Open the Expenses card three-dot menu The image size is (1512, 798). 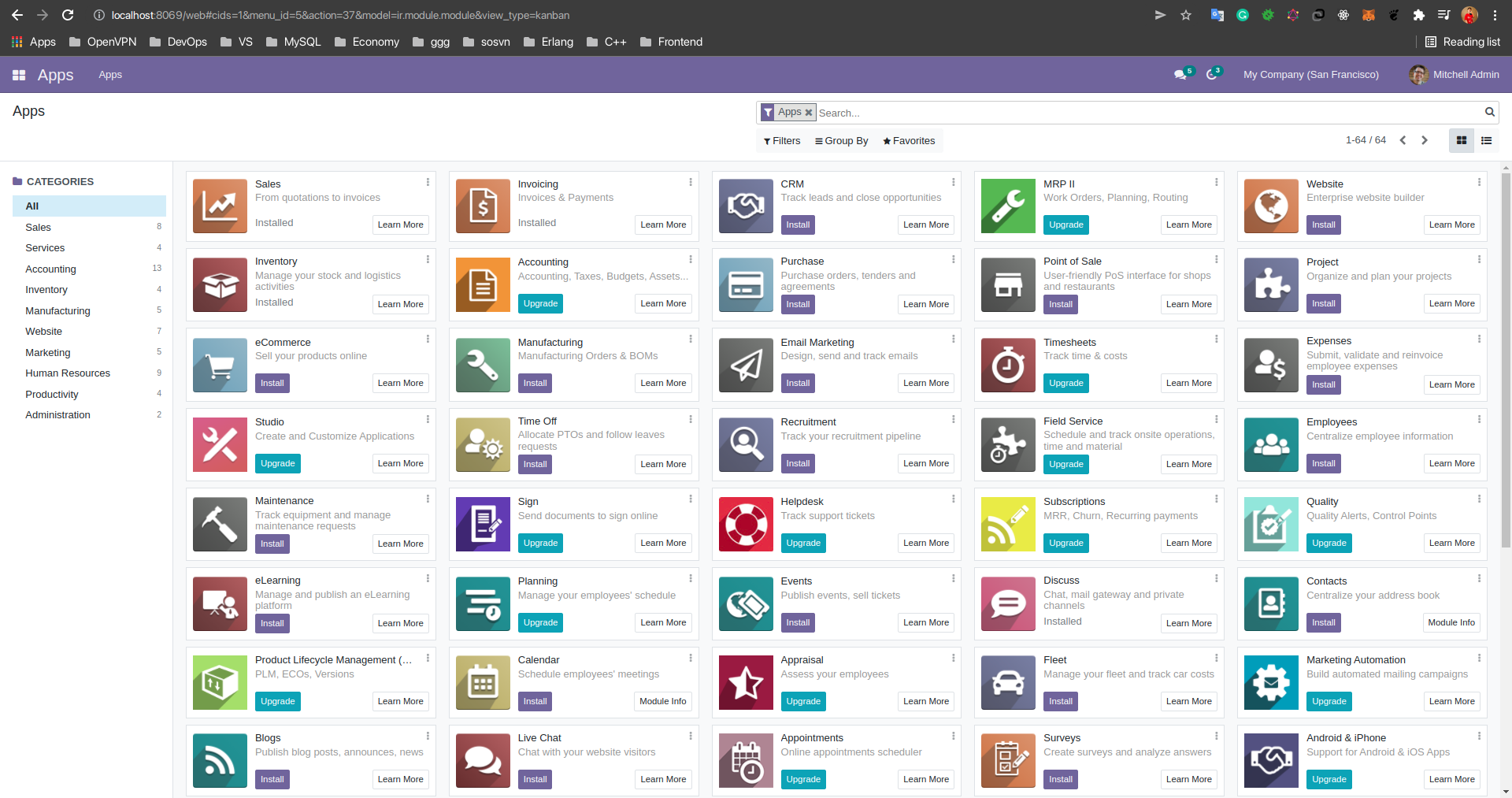1479,339
